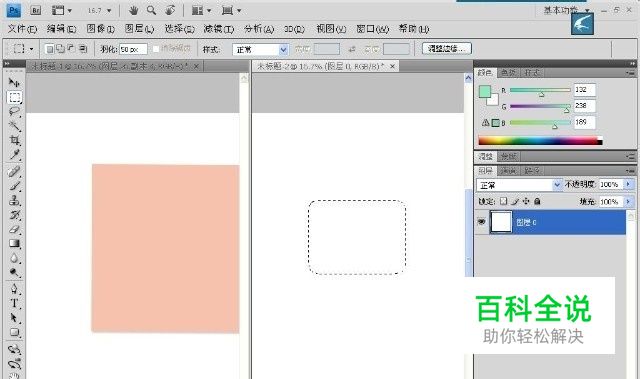
Task: Select the Rectangle shape tool
Action: tap(14, 332)
